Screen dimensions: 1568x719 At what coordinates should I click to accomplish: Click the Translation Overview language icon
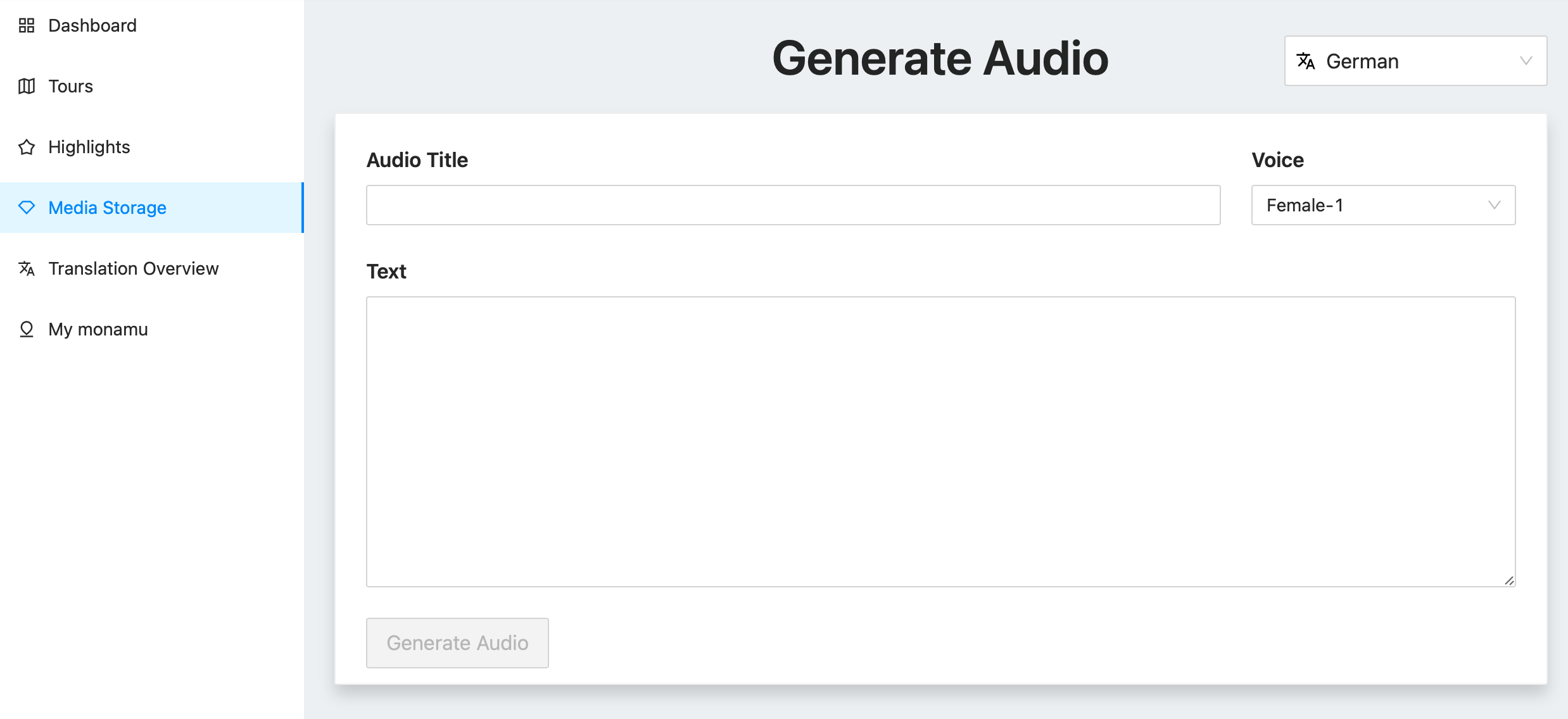27,268
